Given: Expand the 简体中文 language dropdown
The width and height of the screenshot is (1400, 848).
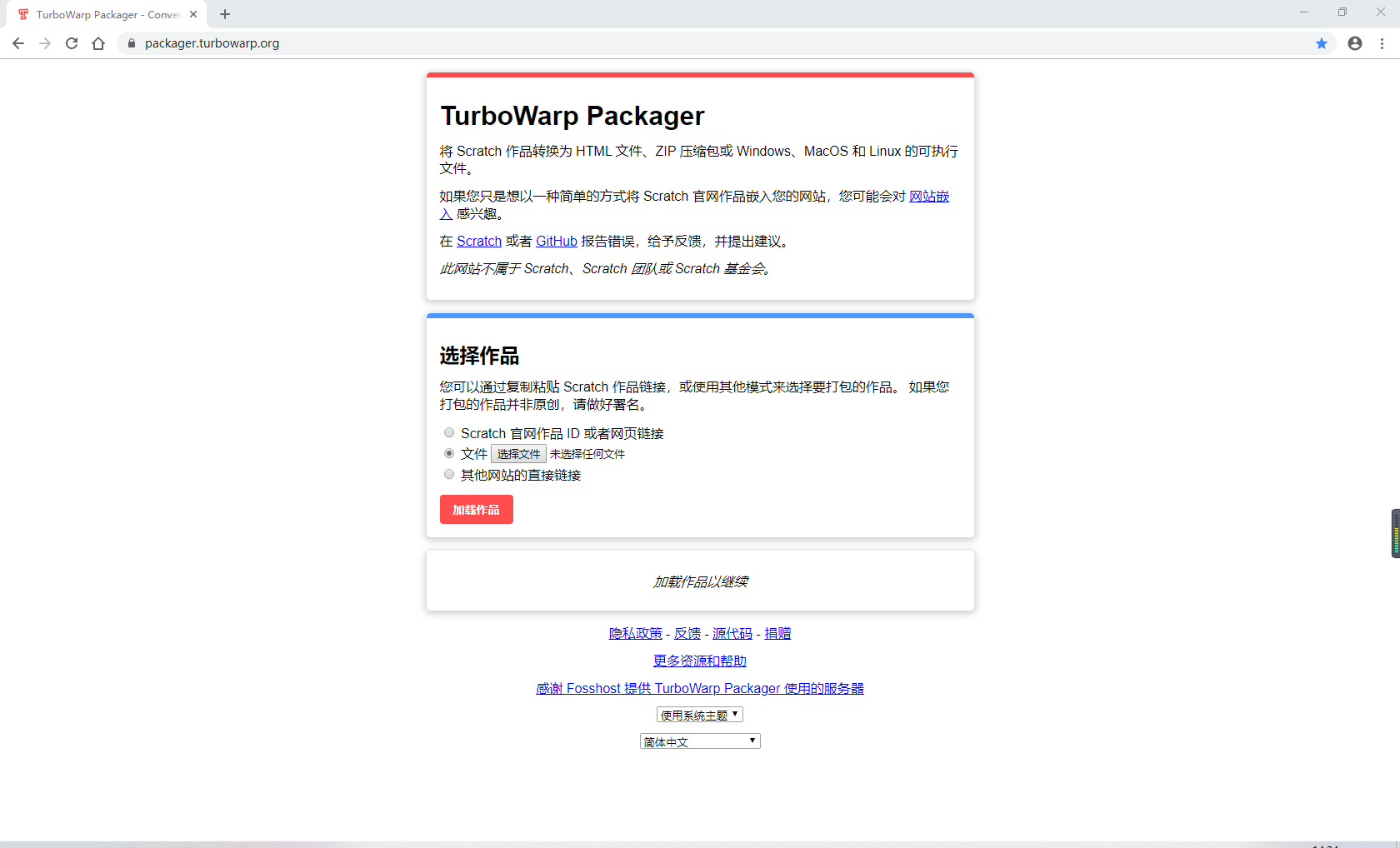Looking at the screenshot, I should 700,741.
